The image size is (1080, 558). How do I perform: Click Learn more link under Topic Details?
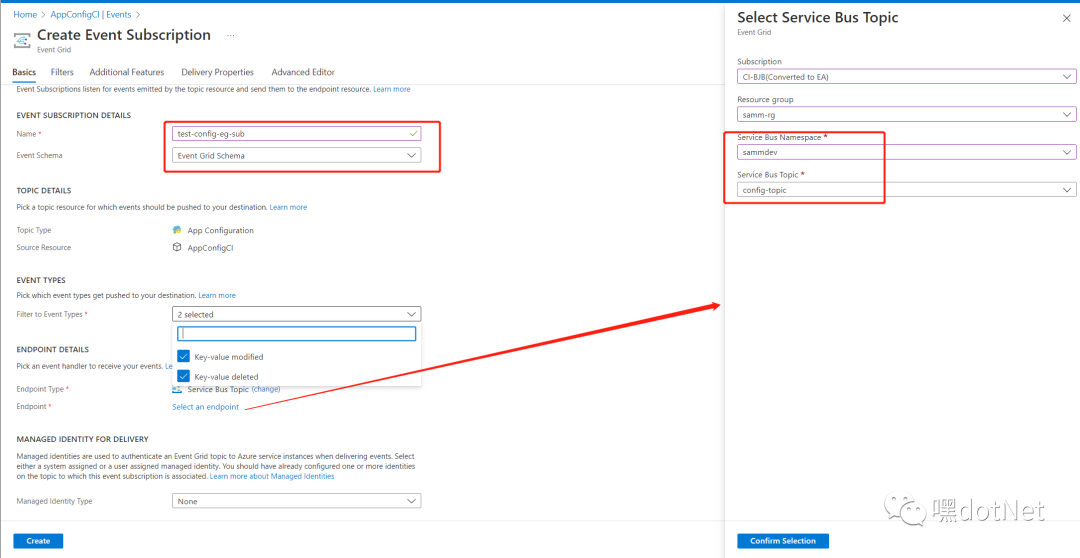[289, 207]
